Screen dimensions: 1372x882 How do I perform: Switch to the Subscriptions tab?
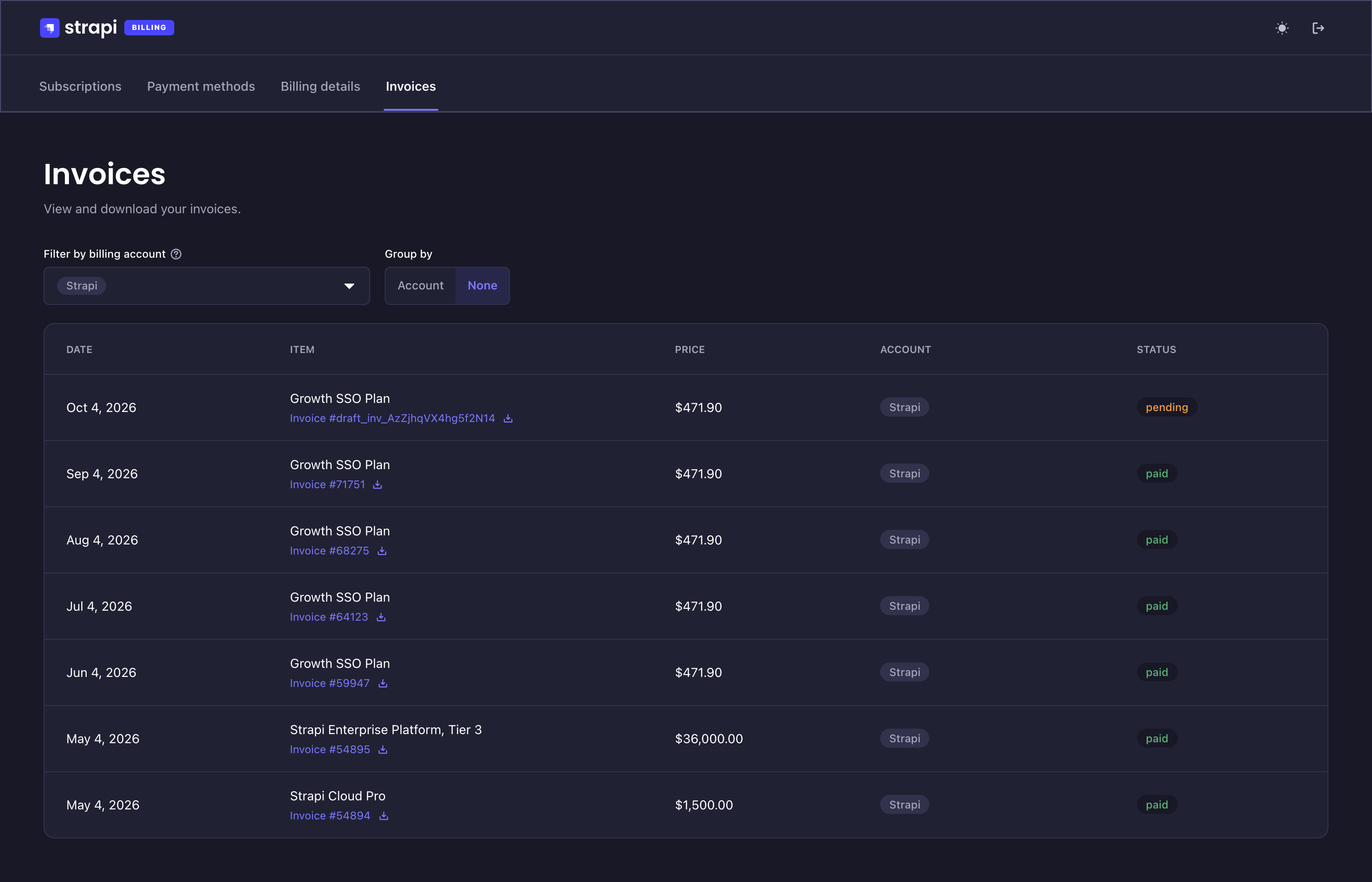(x=80, y=87)
